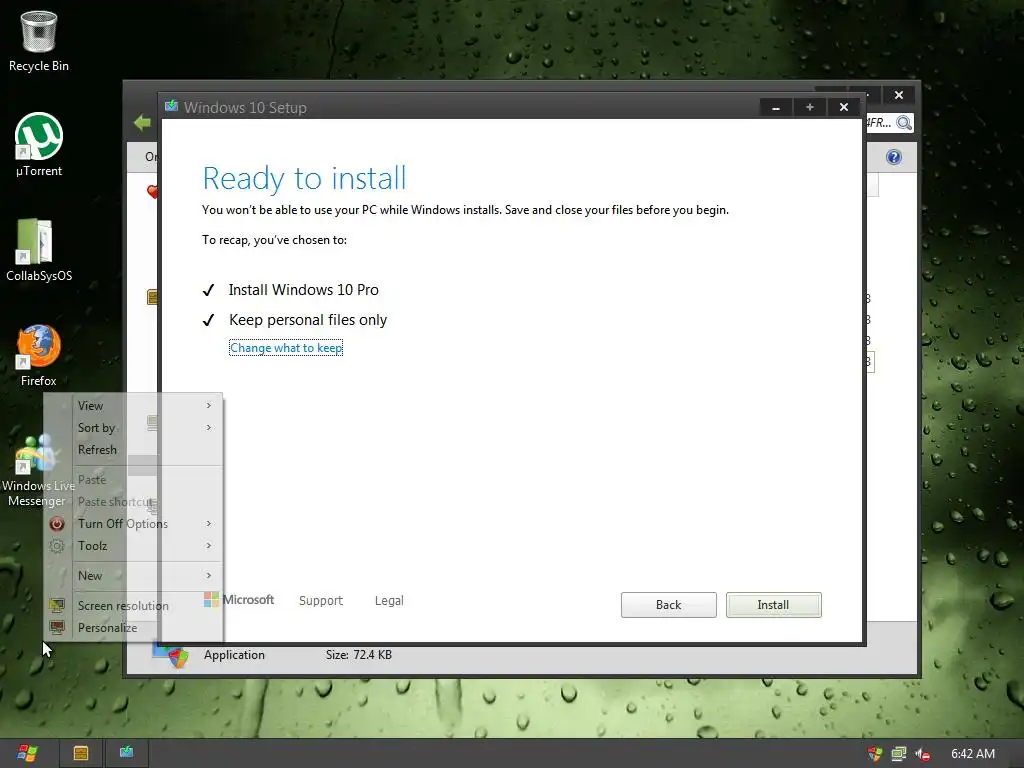1024x768 pixels.
Task: Open the network tray icon
Action: pyautogui.click(x=899, y=754)
